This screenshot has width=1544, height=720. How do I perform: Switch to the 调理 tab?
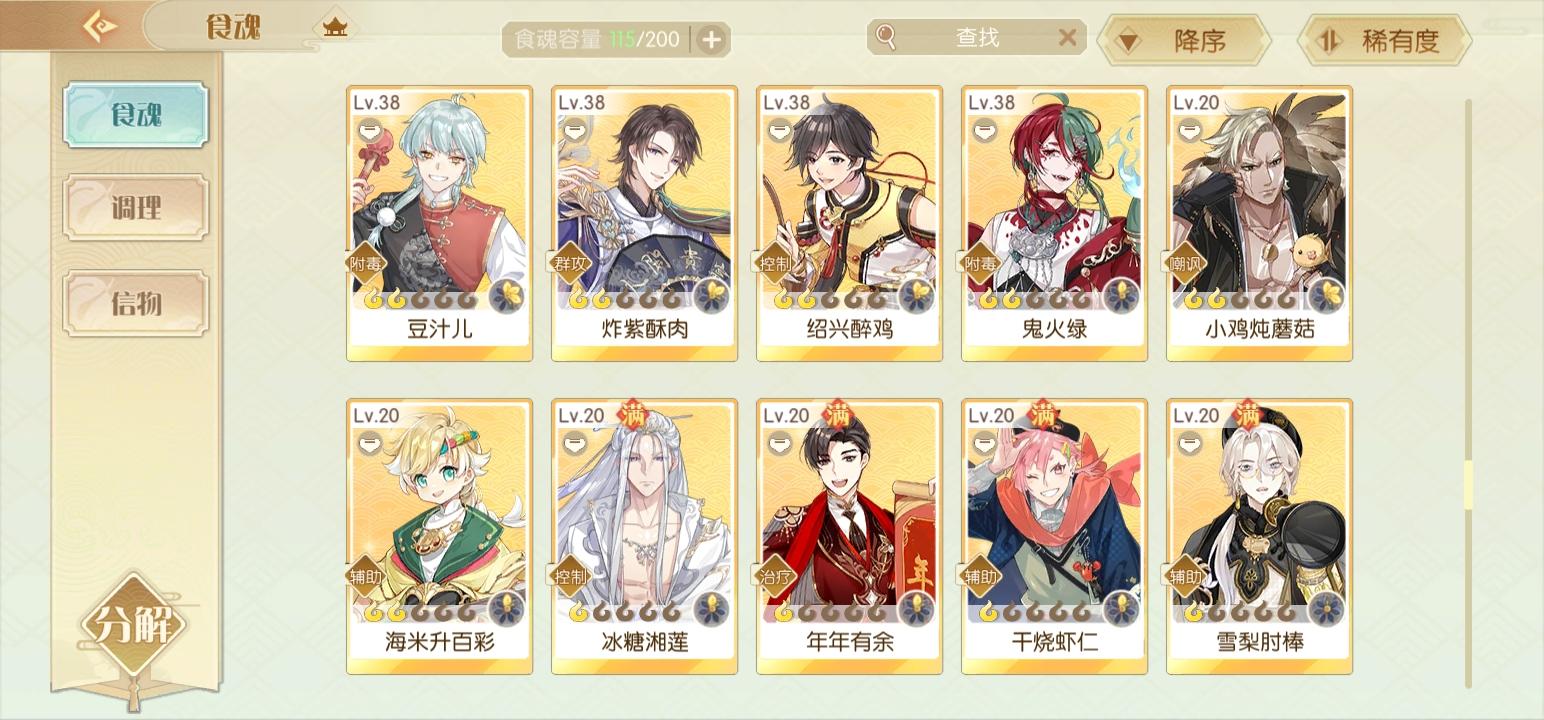click(x=136, y=208)
